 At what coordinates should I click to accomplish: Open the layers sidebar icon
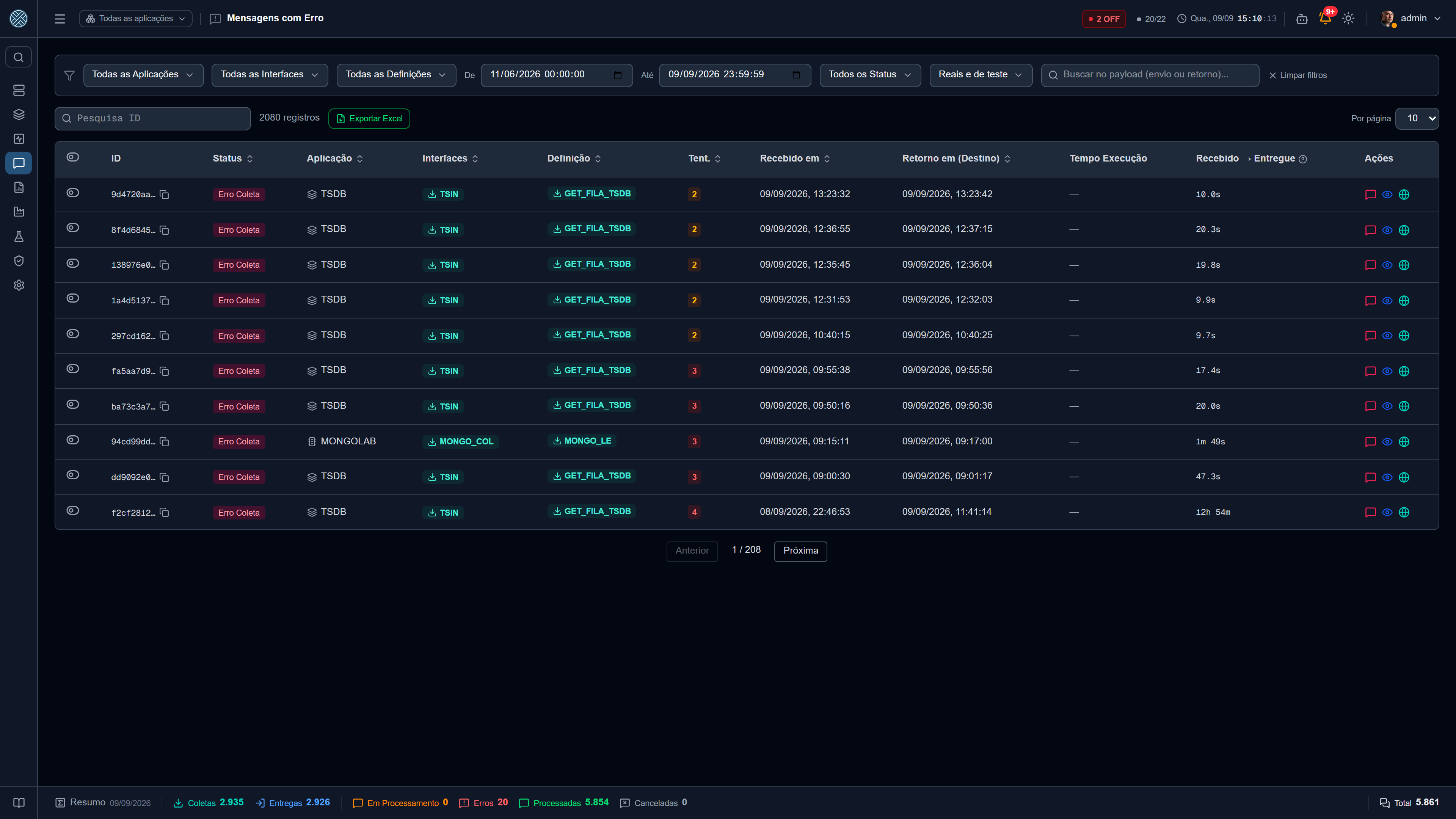(19, 115)
